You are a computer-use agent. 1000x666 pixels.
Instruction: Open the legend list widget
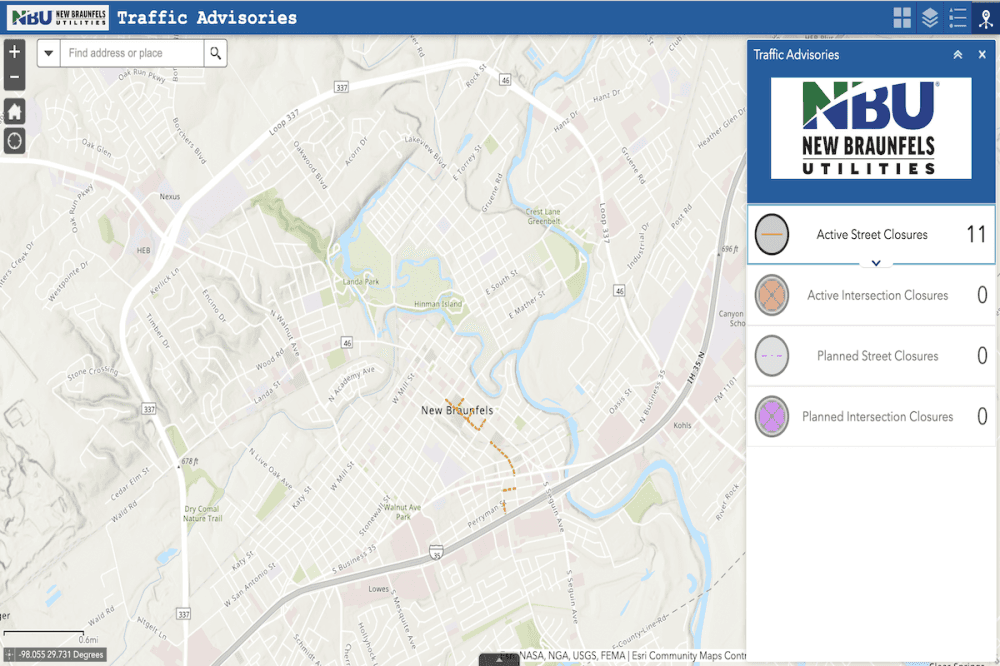957,18
